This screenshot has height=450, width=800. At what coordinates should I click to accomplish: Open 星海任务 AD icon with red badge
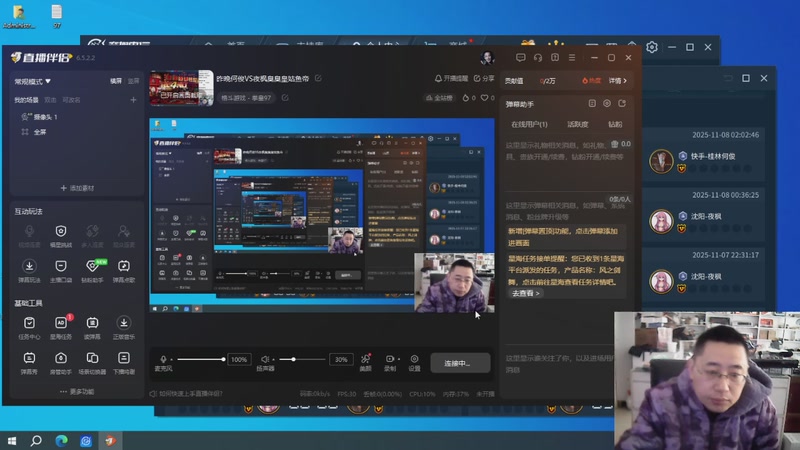point(61,323)
